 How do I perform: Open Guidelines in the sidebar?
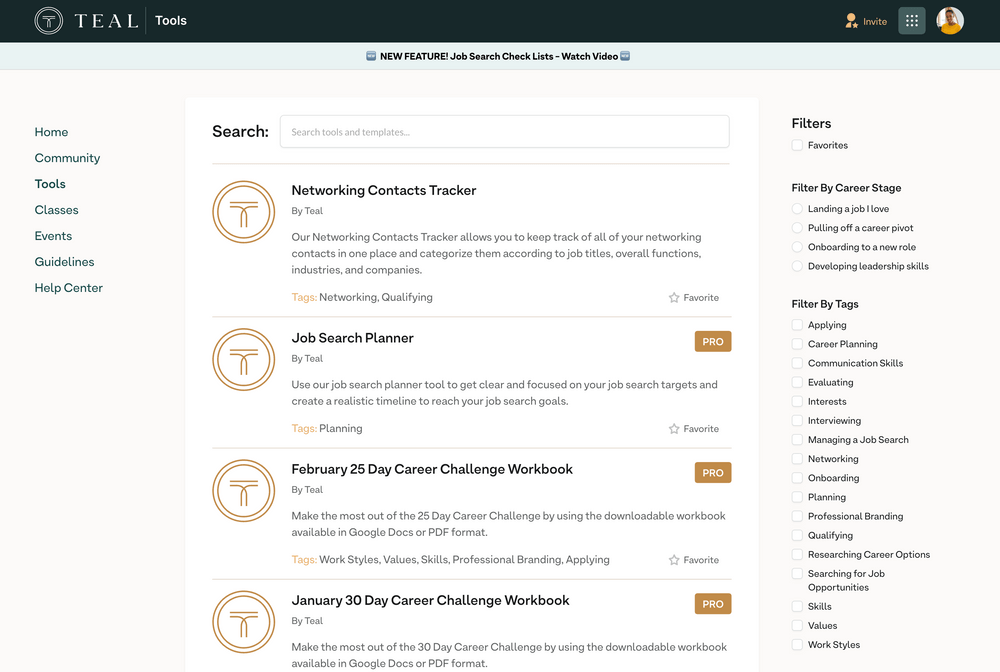point(64,262)
